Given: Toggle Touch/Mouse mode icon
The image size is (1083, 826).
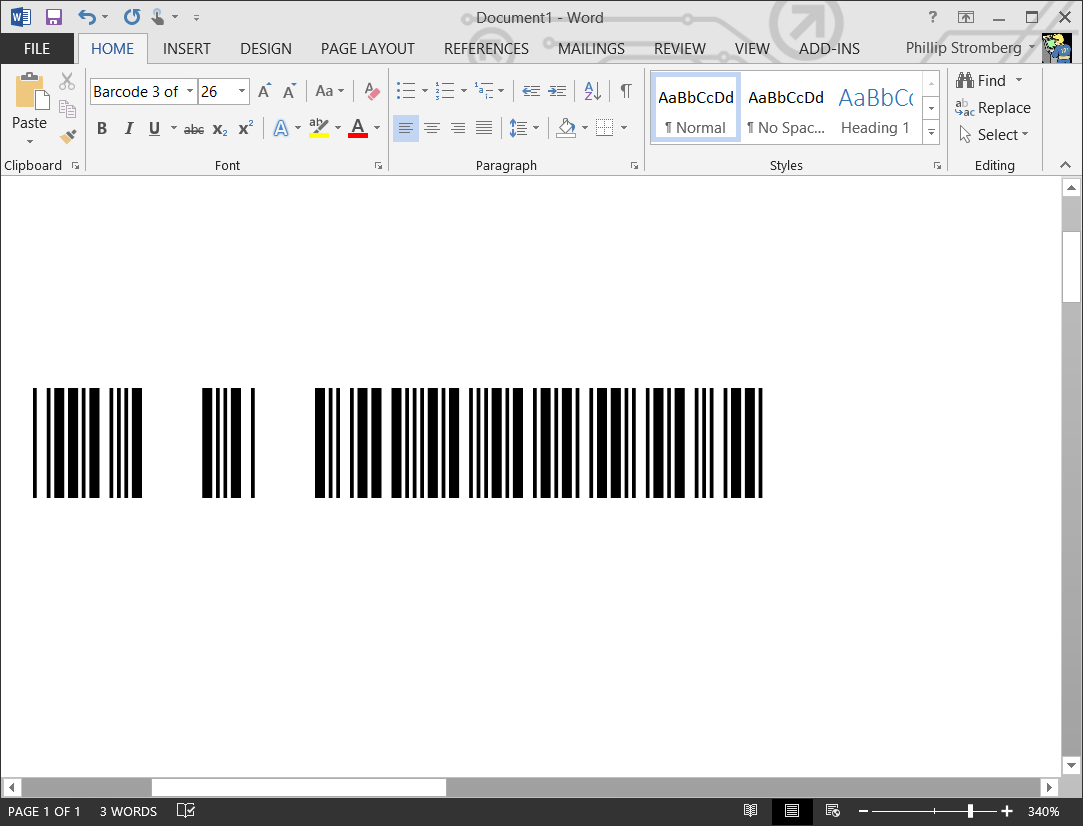Looking at the screenshot, I should (x=158, y=17).
